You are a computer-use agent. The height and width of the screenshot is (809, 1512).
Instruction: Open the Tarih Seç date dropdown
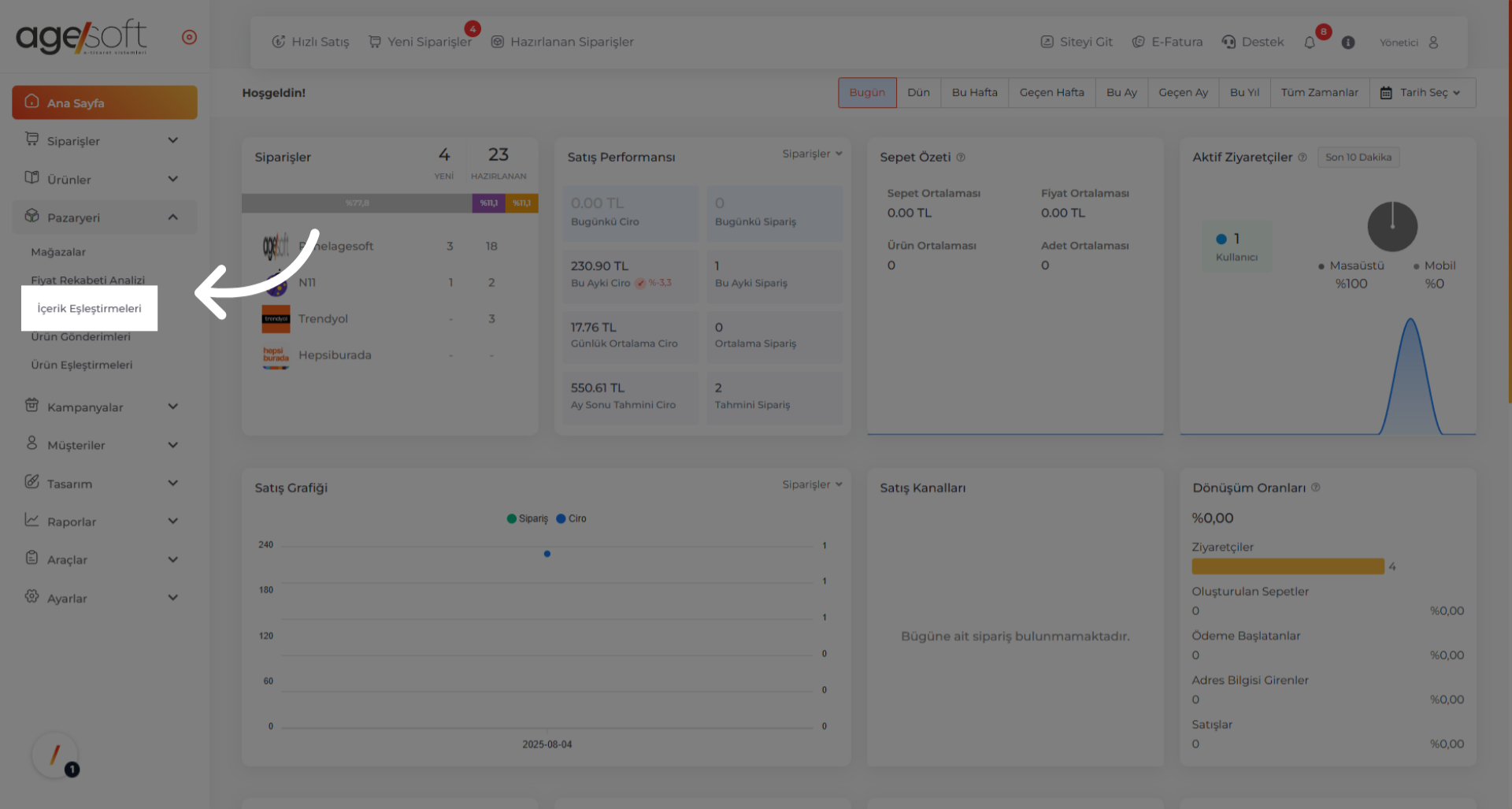pyautogui.click(x=1421, y=92)
